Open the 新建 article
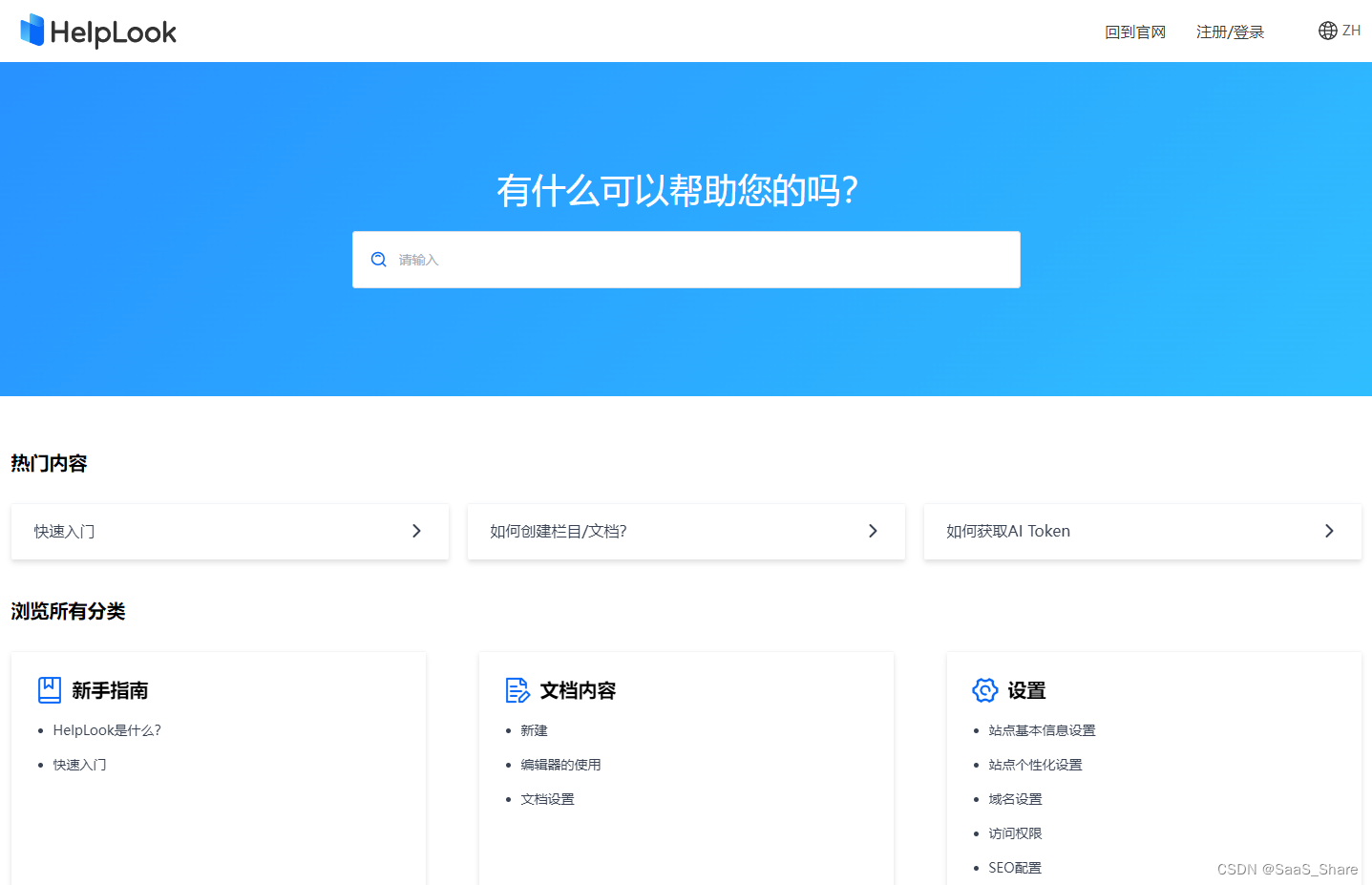Screen dimensions: 1372x885 534,730
